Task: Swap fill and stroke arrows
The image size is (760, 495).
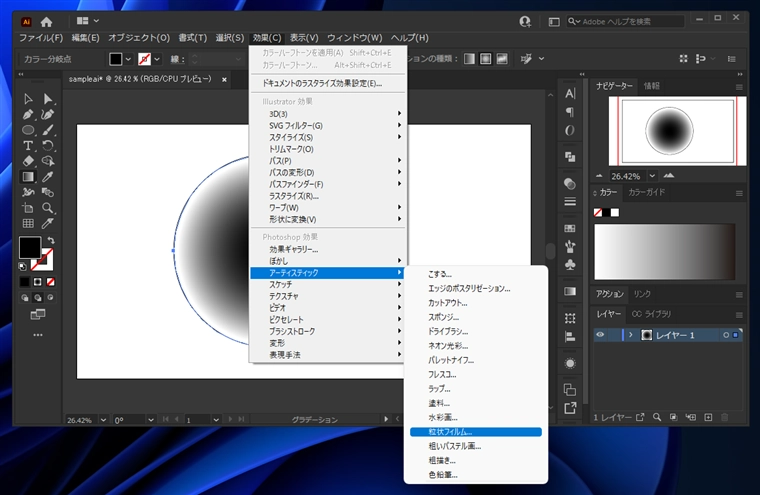Action: pyautogui.click(x=50, y=240)
